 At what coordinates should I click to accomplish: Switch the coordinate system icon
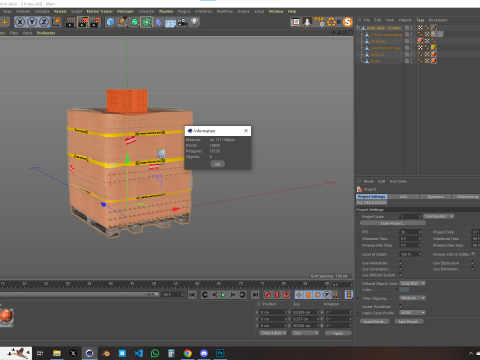click(x=56, y=22)
